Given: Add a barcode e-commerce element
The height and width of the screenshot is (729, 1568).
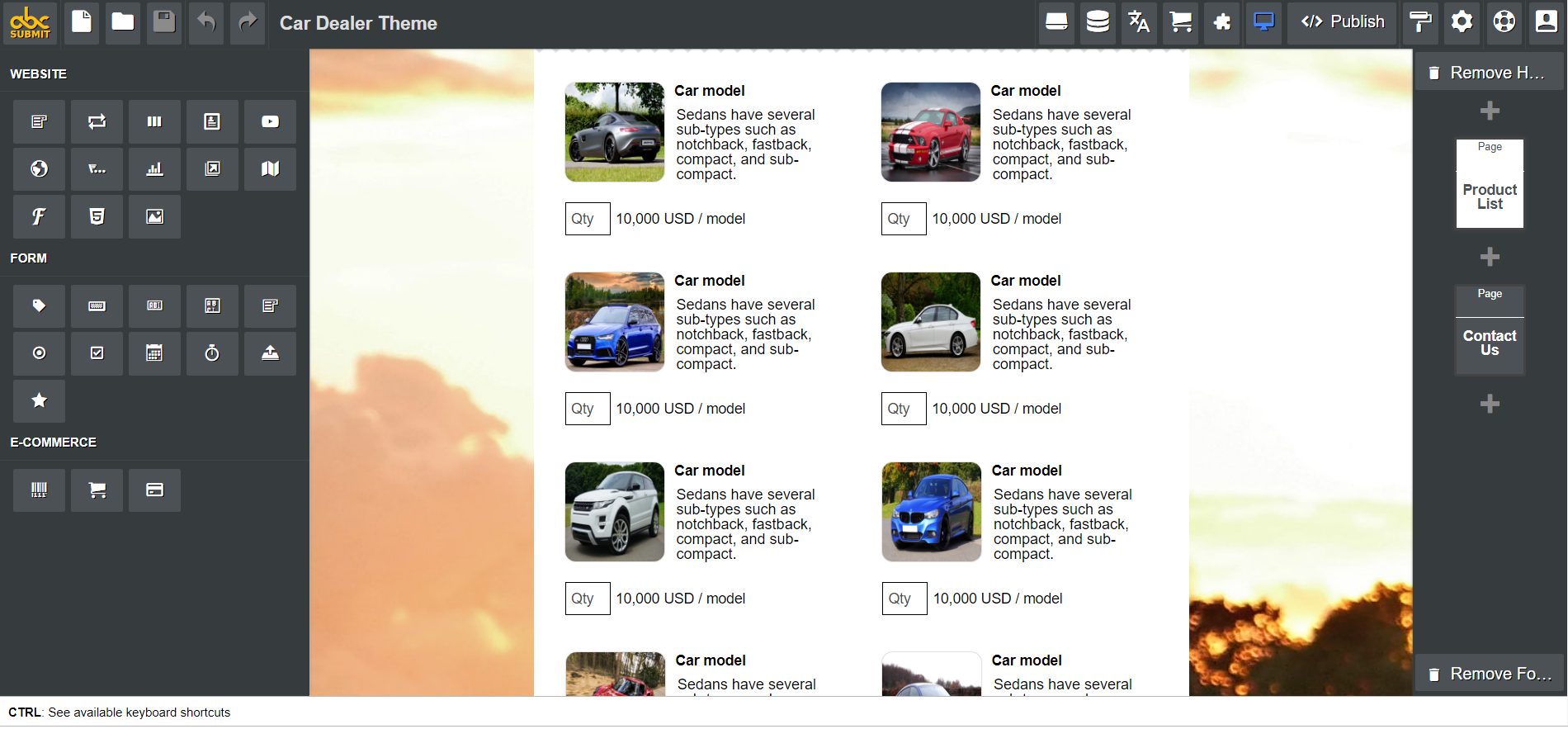Looking at the screenshot, I should (39, 490).
